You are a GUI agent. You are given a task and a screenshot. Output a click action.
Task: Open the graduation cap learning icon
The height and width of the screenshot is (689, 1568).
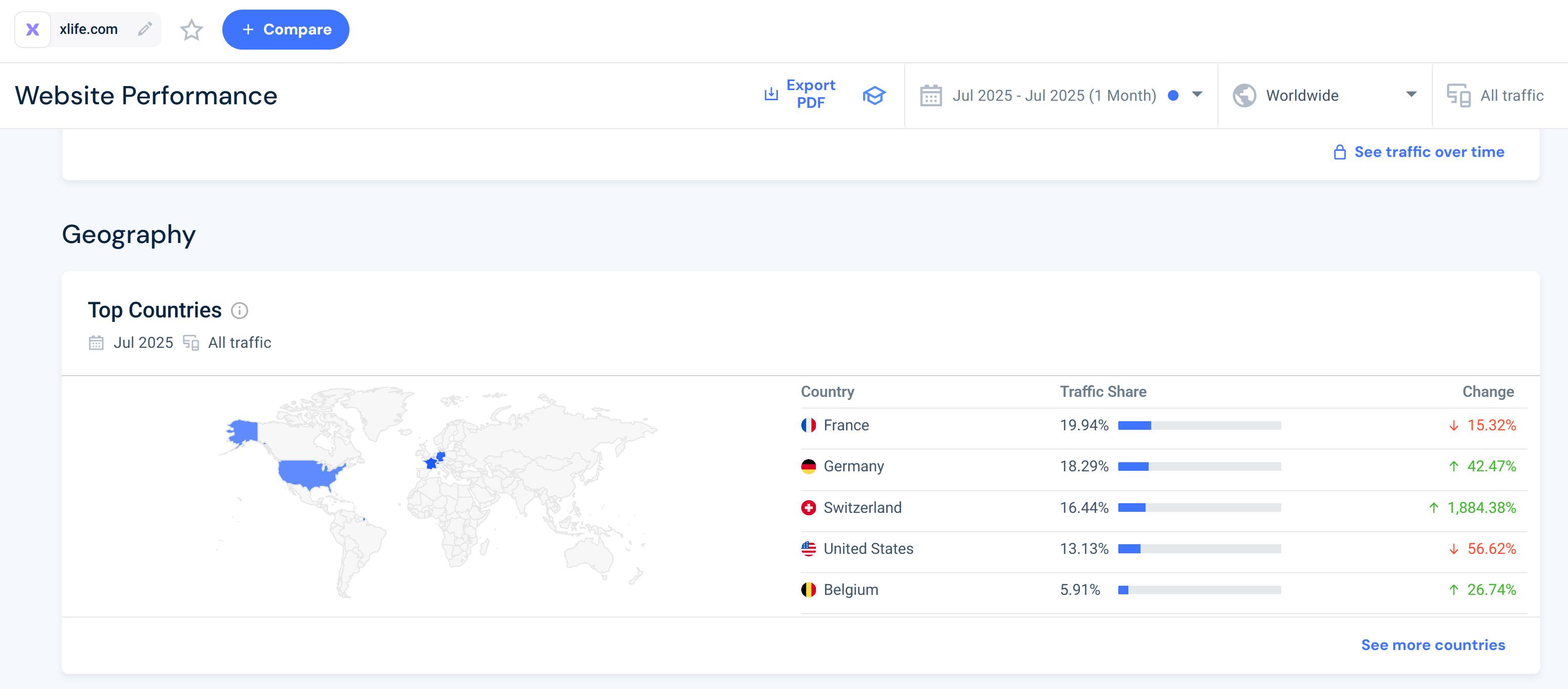(874, 96)
